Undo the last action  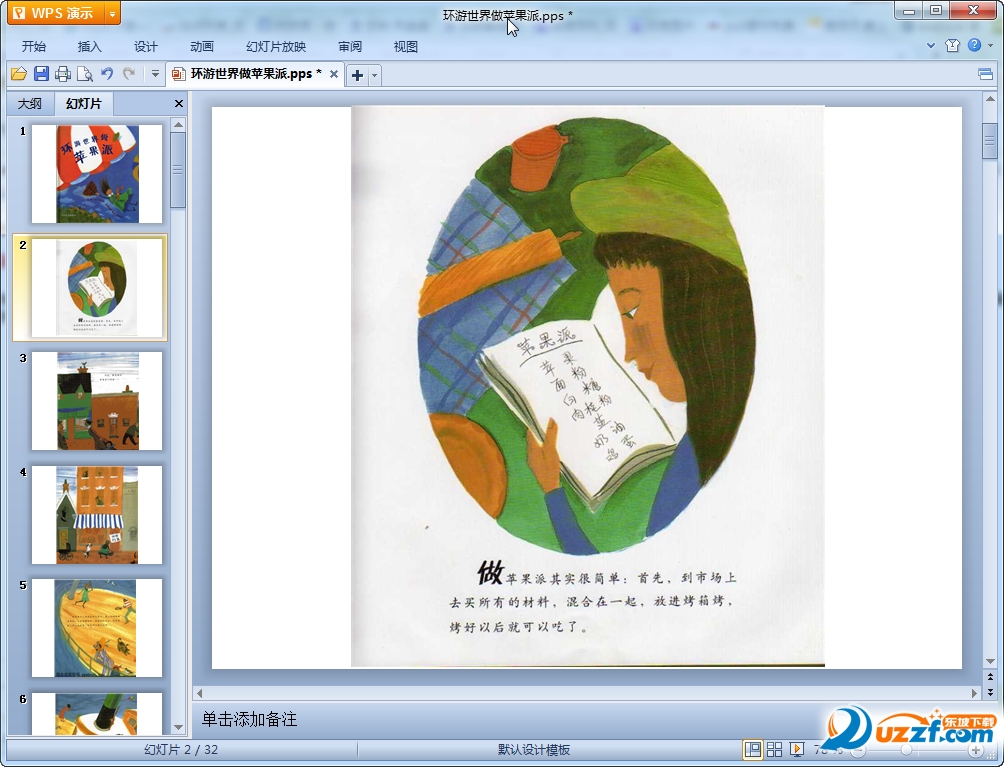107,74
